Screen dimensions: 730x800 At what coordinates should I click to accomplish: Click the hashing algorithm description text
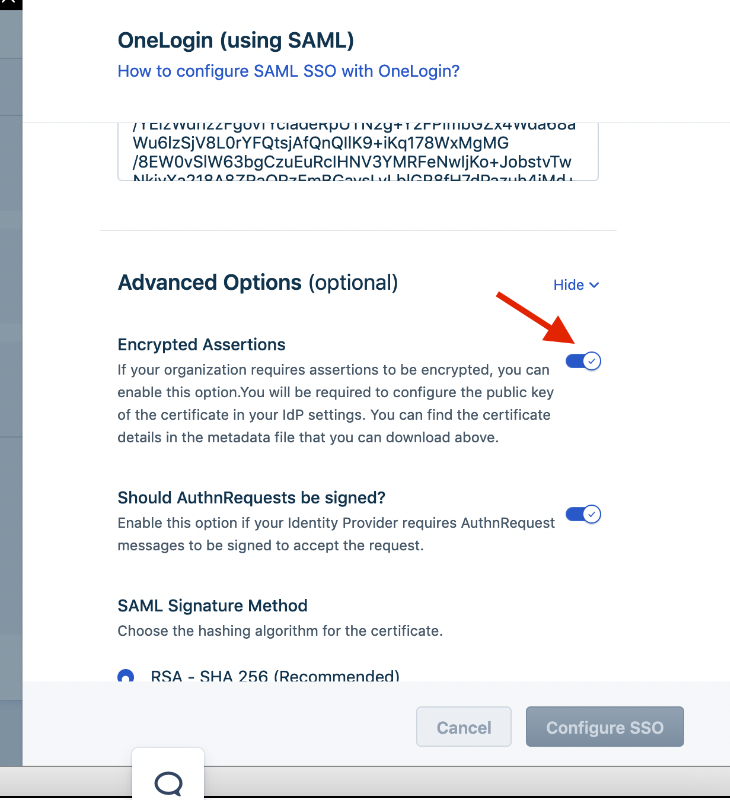coord(280,631)
